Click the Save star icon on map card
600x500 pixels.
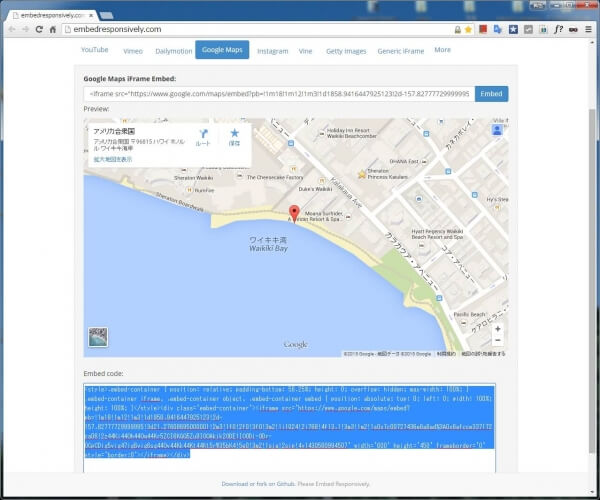click(x=234, y=134)
